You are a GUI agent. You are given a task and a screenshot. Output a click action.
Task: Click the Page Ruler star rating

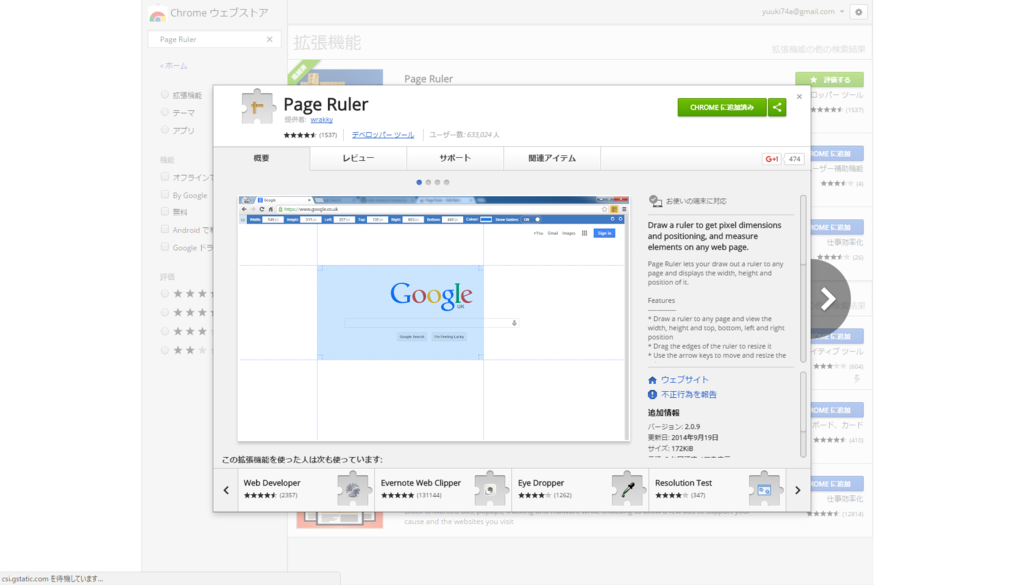pos(299,135)
